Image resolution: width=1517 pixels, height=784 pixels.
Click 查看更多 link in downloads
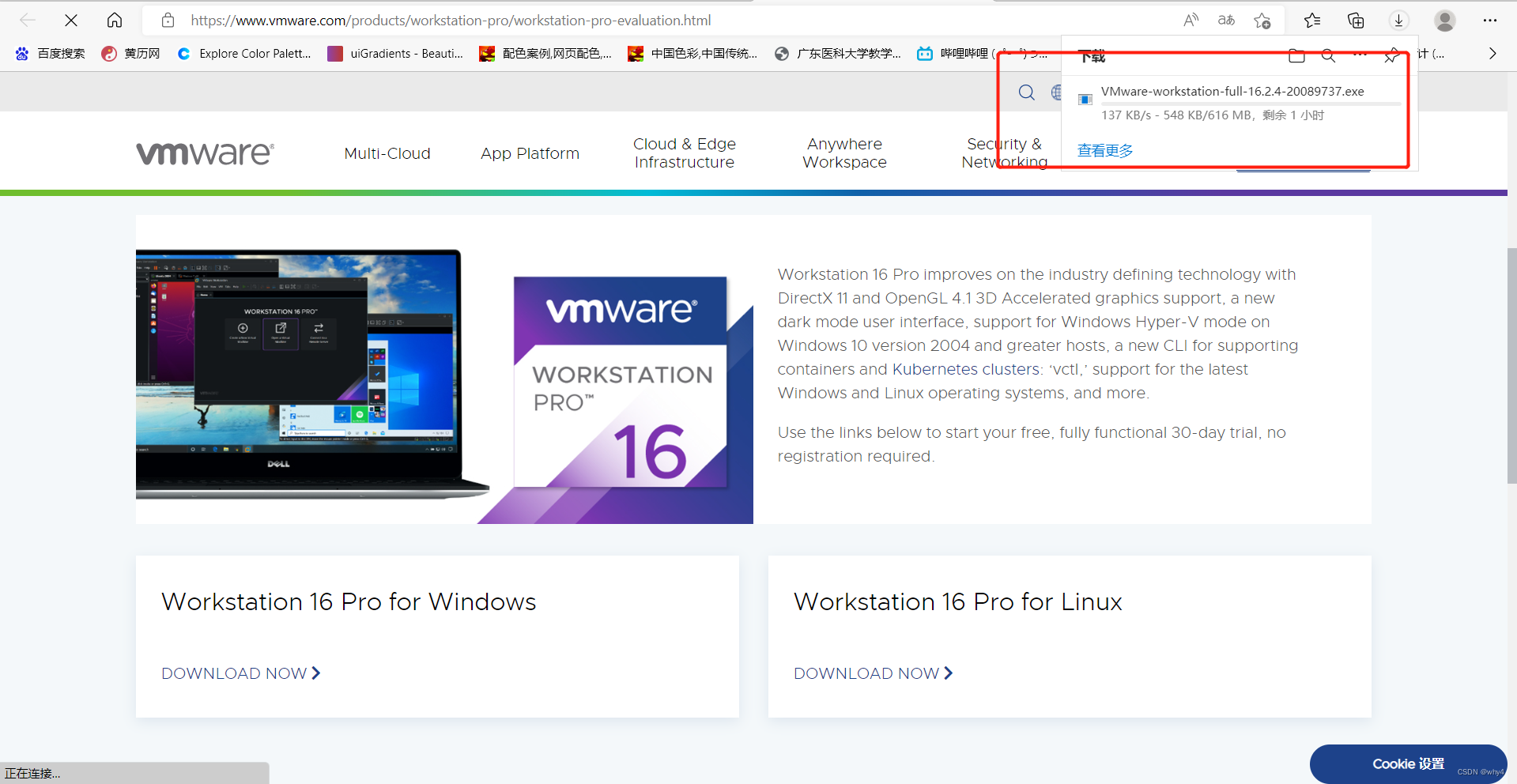click(x=1105, y=150)
